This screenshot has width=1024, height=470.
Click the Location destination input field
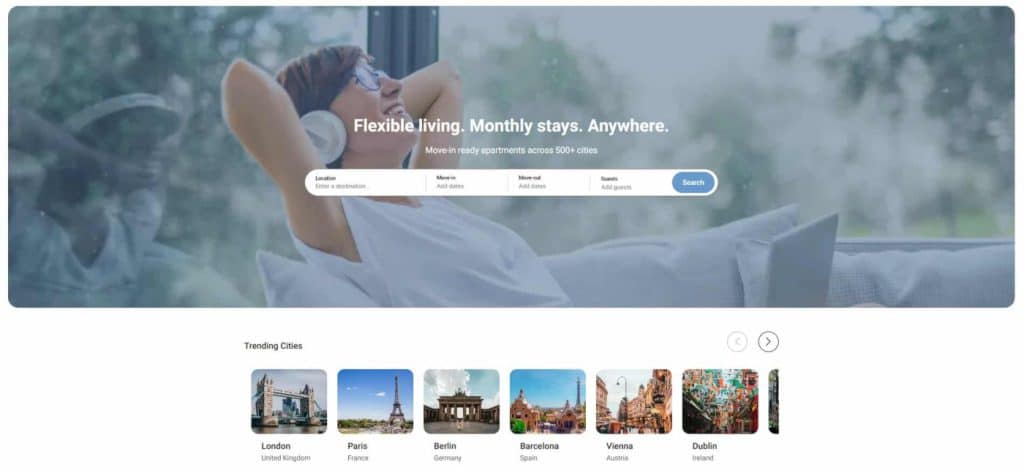366,183
